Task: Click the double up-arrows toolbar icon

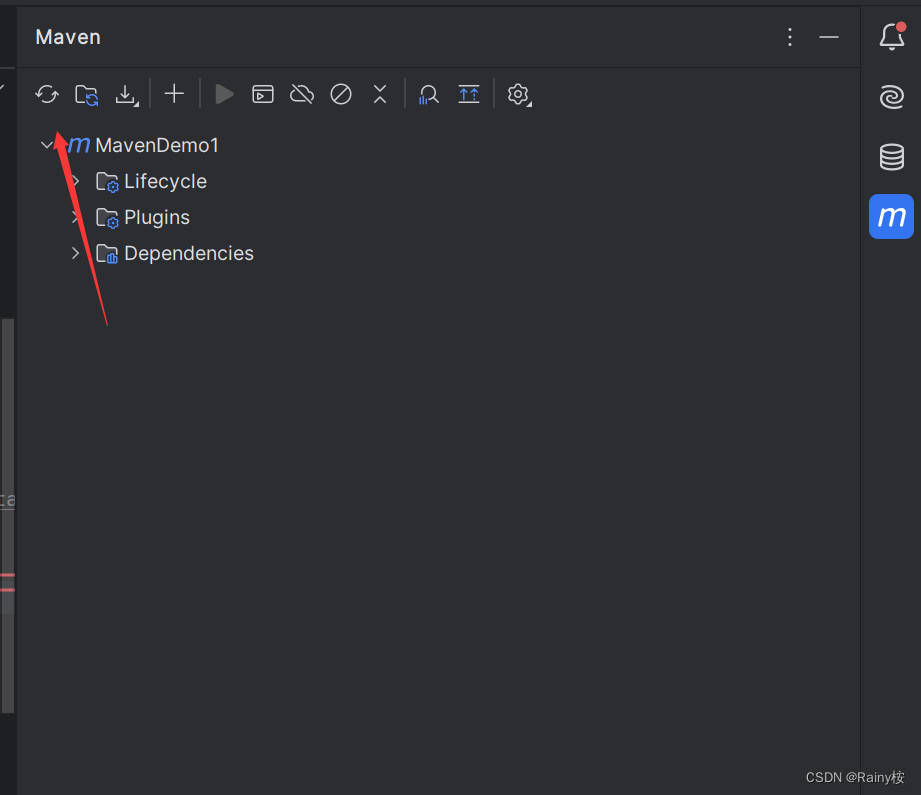Action: click(469, 94)
